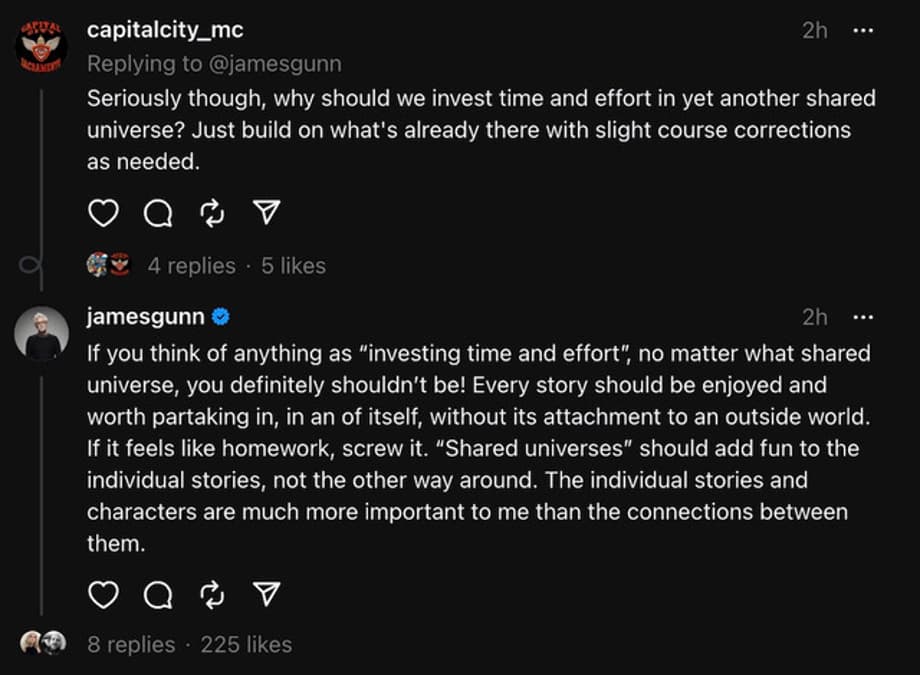Comment on capitalcity_mc's post
This screenshot has width=920, height=675.
158,213
